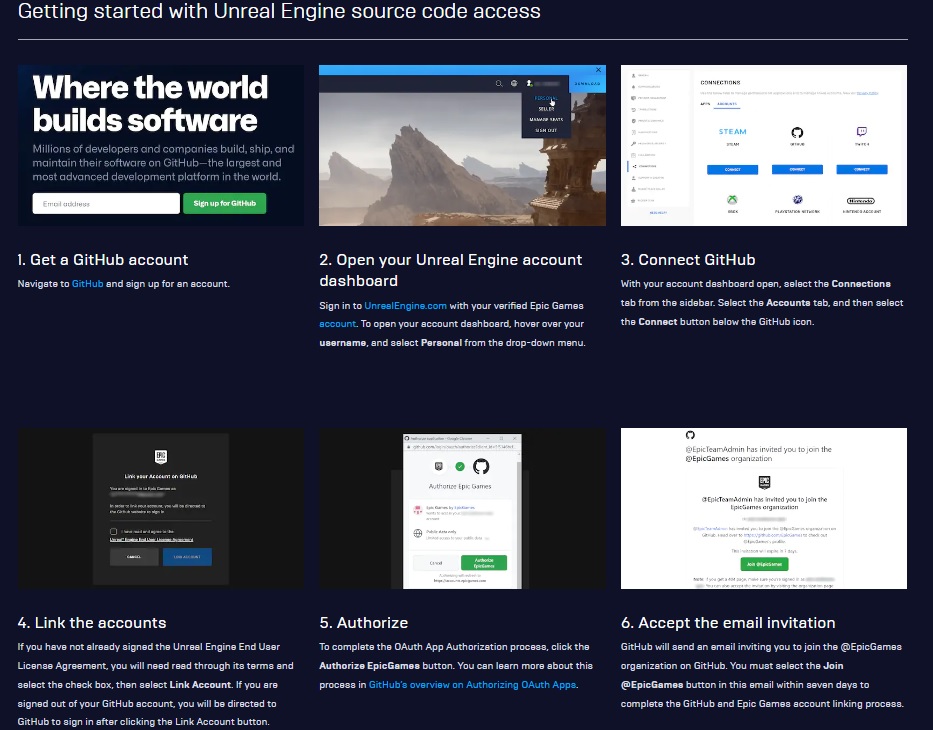Open the GitHub link in step 1
The width and height of the screenshot is (933, 730).
click(x=87, y=284)
